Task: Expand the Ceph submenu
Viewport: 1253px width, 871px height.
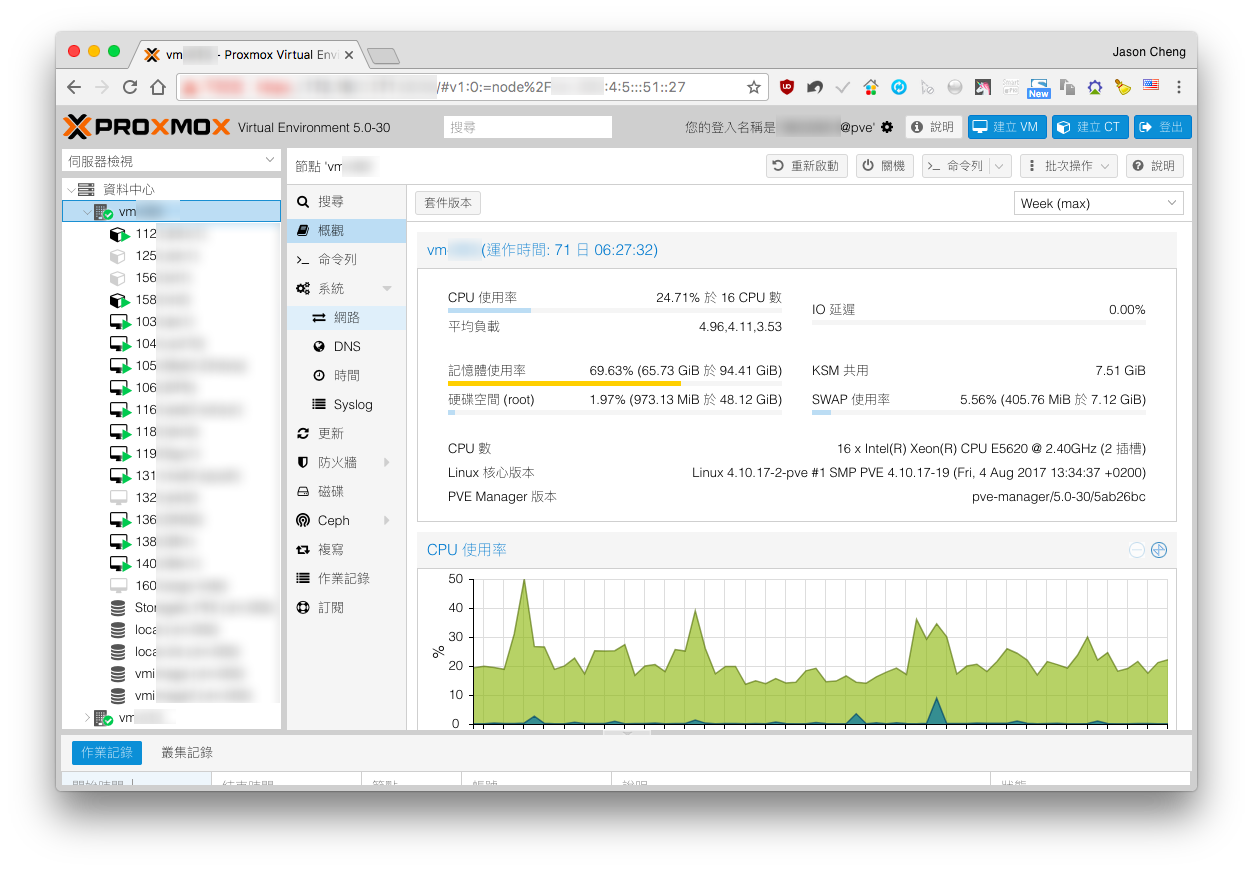Action: coord(387,521)
